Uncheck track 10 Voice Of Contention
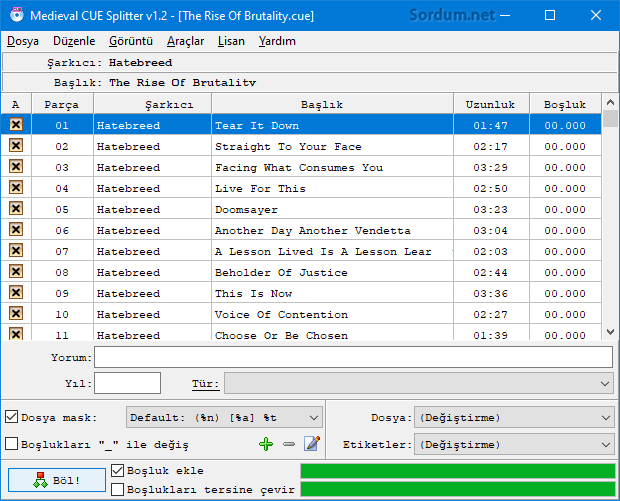This screenshot has height=501, width=620. tap(16, 313)
